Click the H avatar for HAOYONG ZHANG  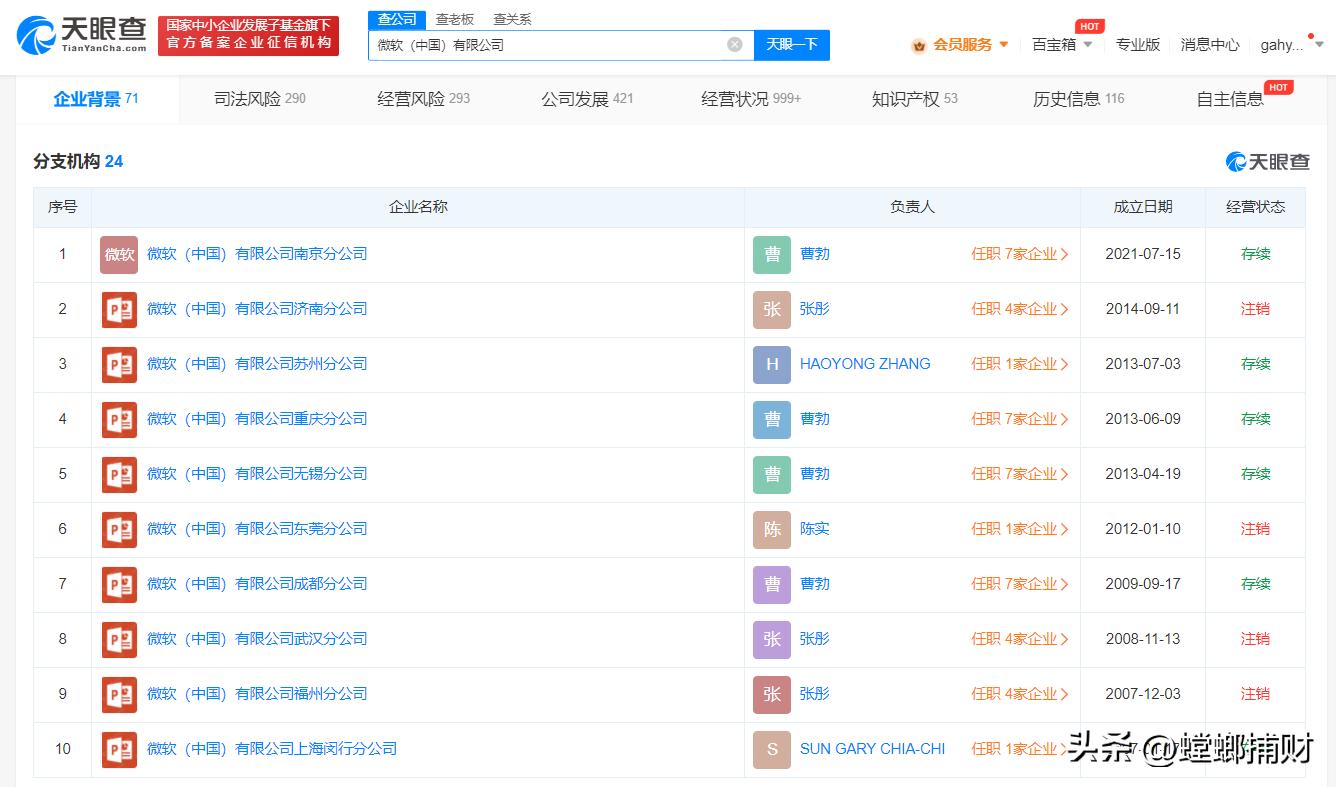tap(771, 364)
